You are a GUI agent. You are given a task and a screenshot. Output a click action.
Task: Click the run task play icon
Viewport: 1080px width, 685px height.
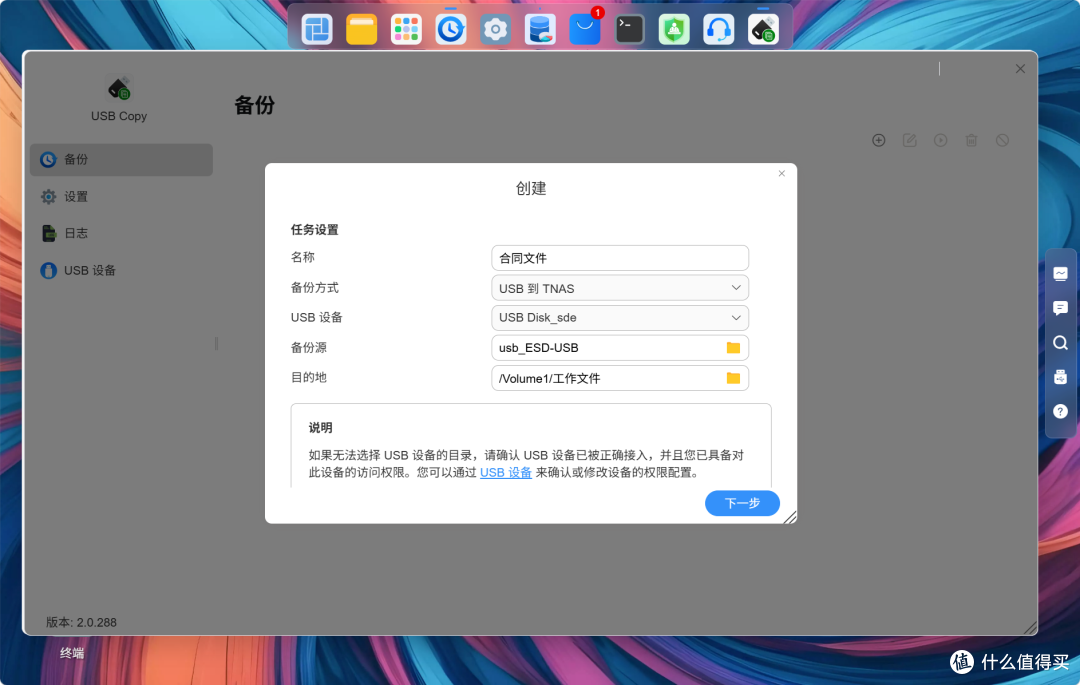[940, 140]
